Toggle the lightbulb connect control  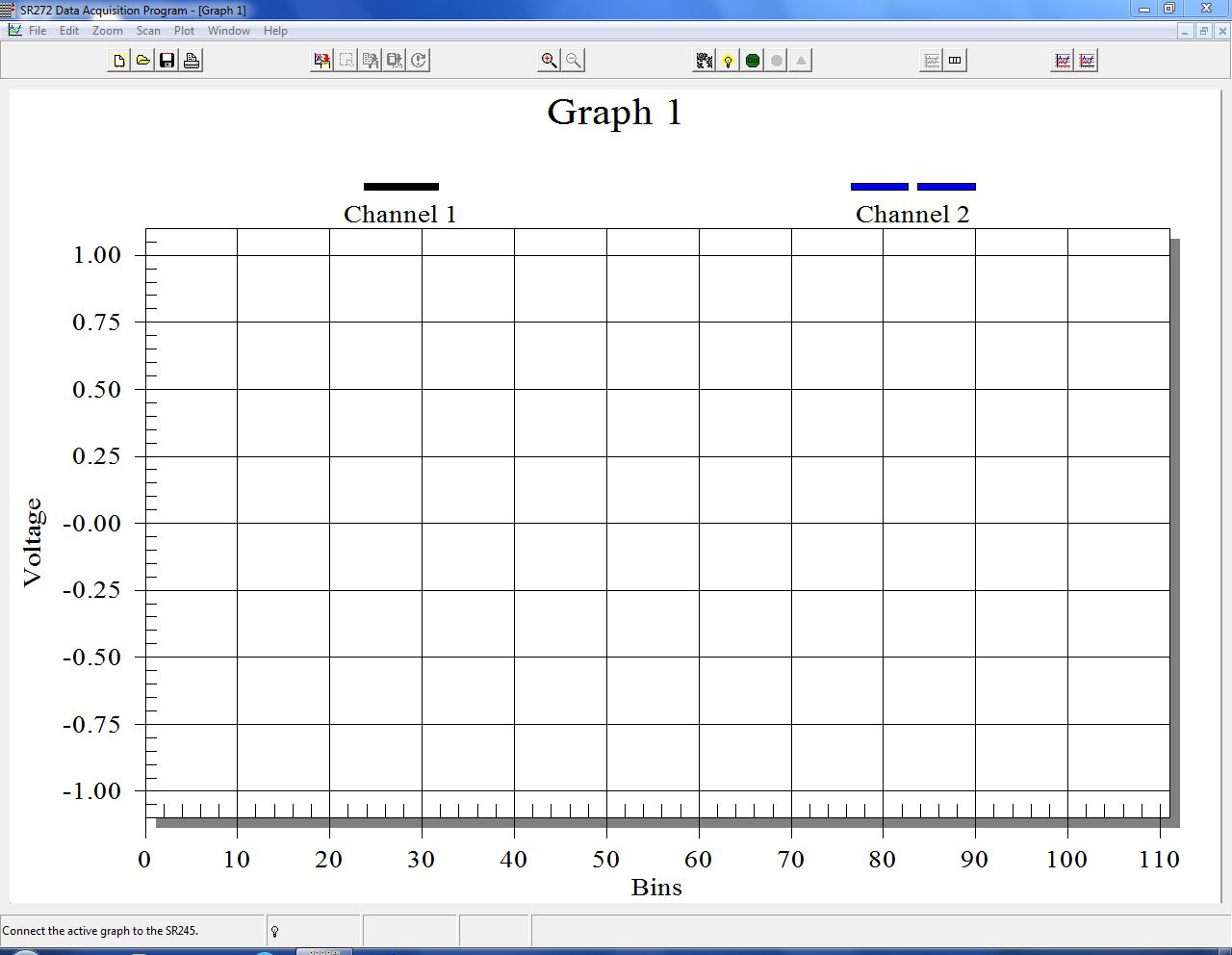pyautogui.click(x=728, y=60)
